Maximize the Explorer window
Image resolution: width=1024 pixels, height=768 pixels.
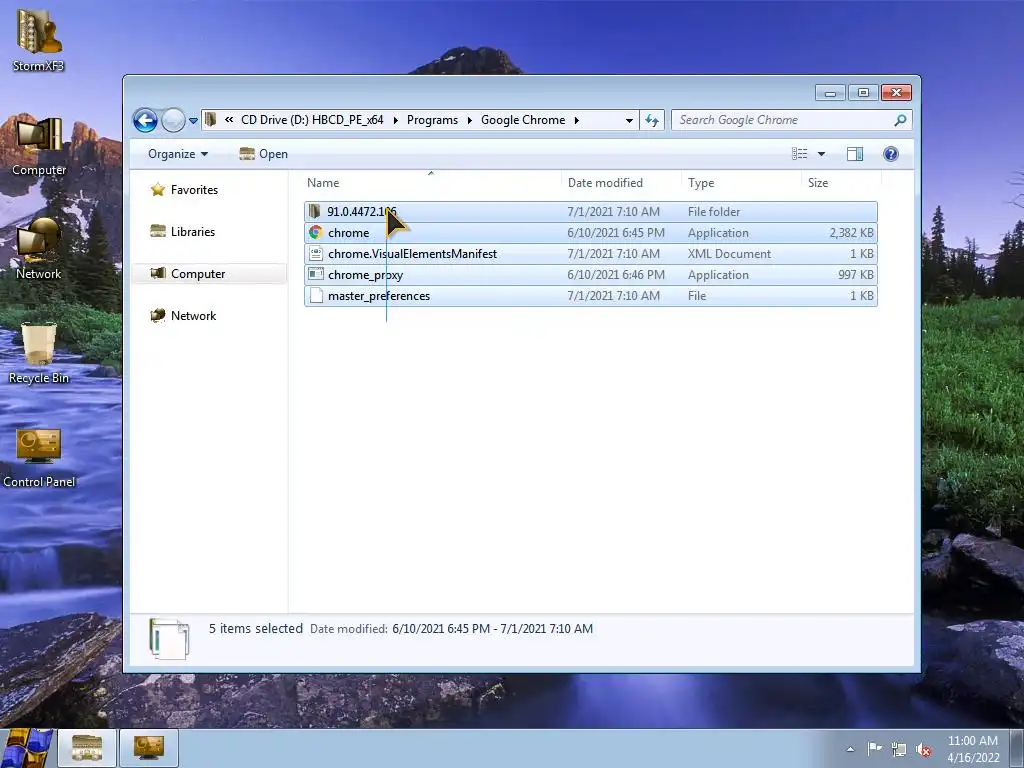863,93
